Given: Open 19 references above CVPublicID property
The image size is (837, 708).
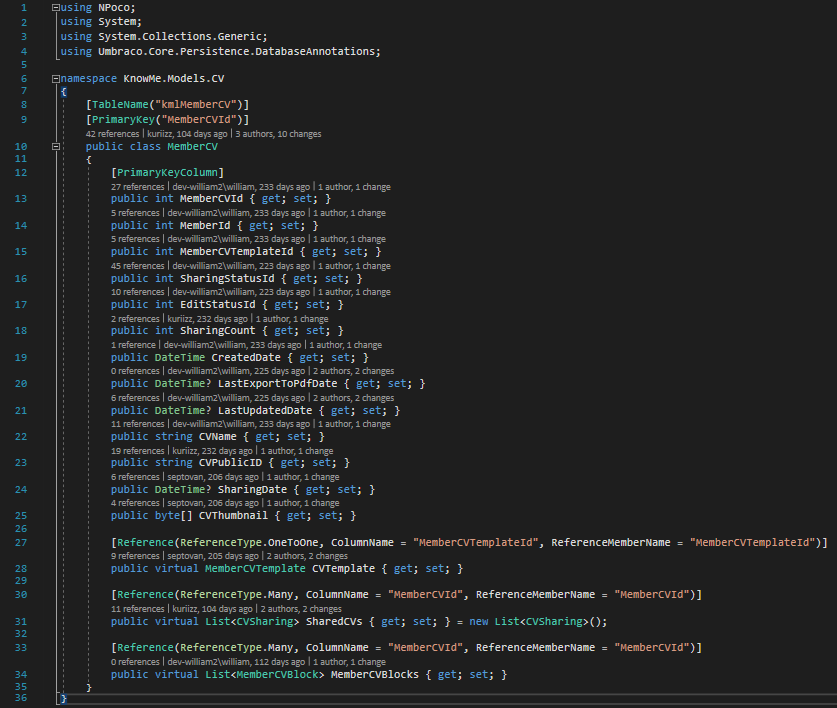Looking at the screenshot, I should pyautogui.click(x=138, y=451).
